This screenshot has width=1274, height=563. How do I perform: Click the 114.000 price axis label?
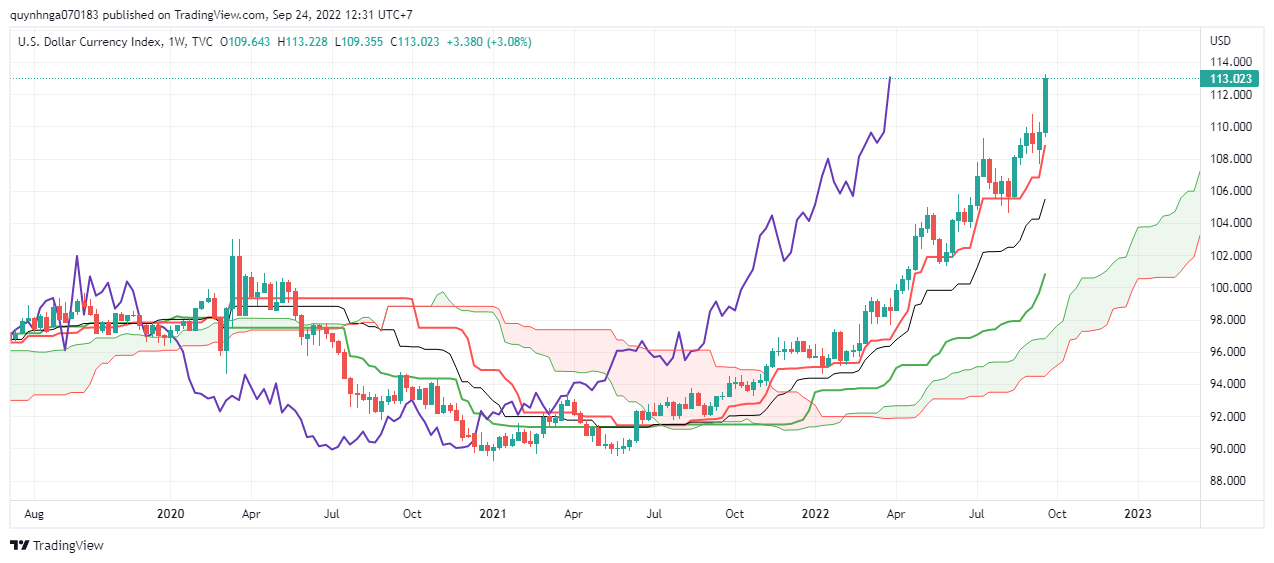pyautogui.click(x=1231, y=63)
